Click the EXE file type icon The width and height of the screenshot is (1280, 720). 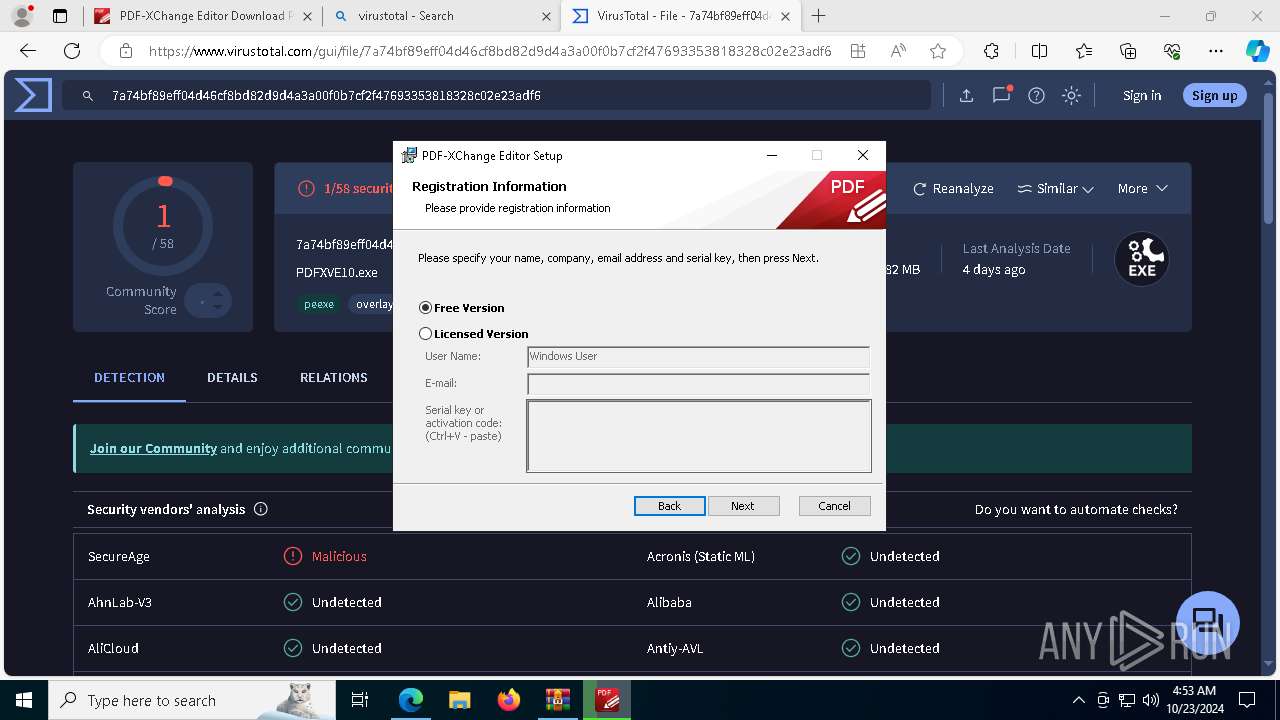[x=1142, y=259]
